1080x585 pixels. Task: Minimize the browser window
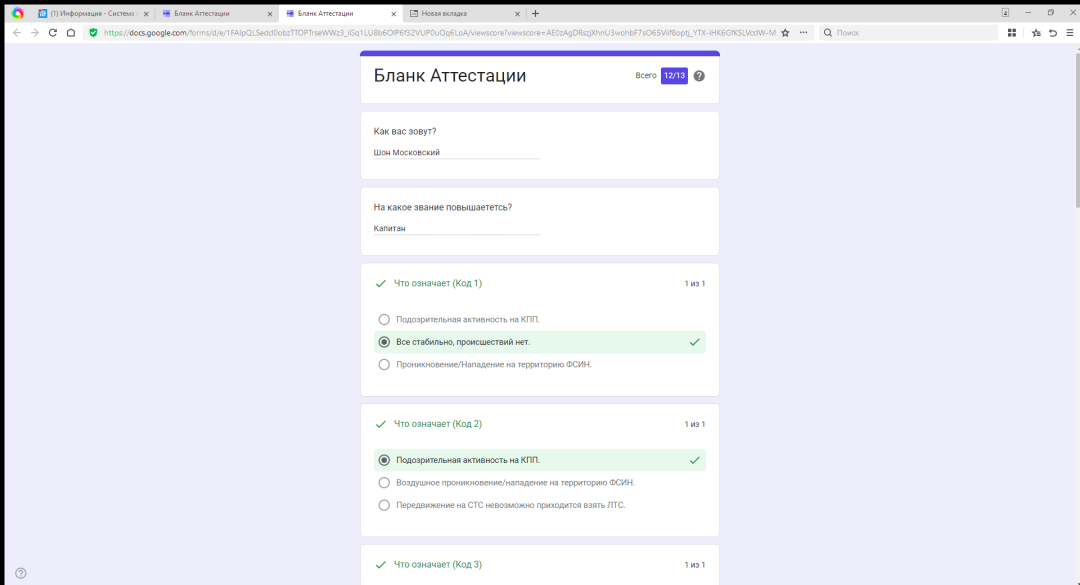tap(1028, 12)
